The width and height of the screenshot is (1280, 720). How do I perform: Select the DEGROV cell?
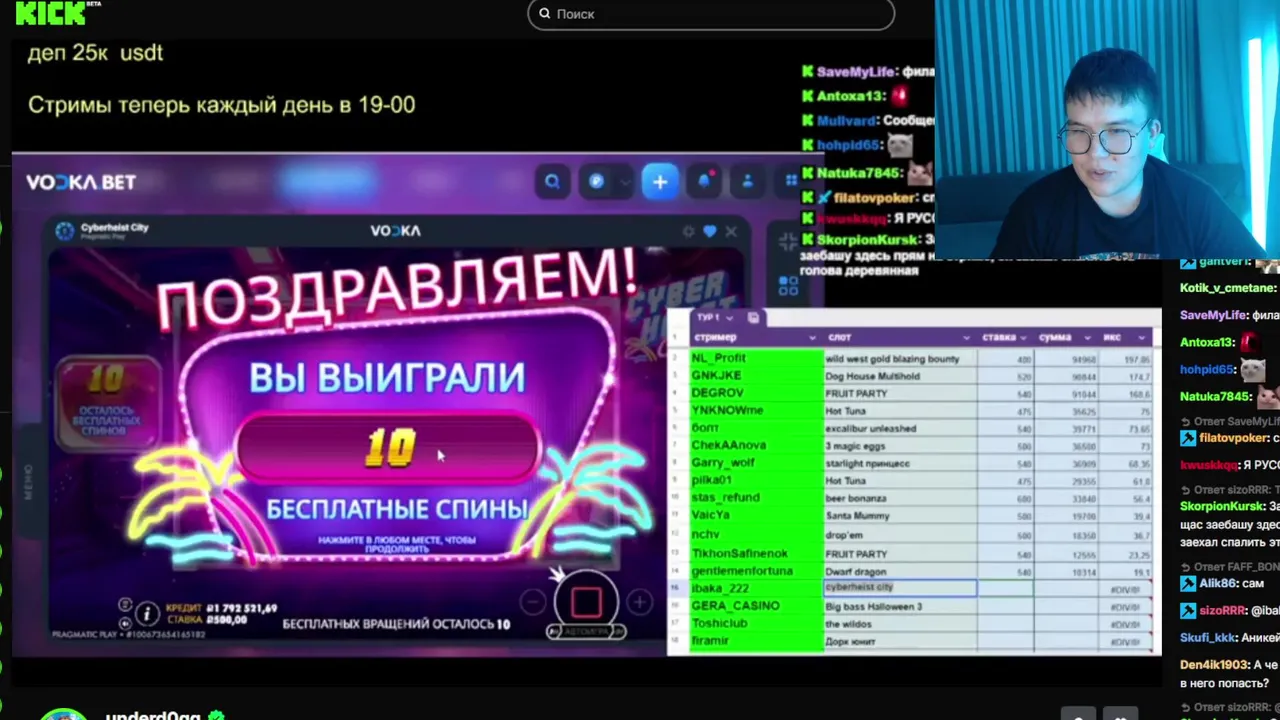tap(756, 393)
